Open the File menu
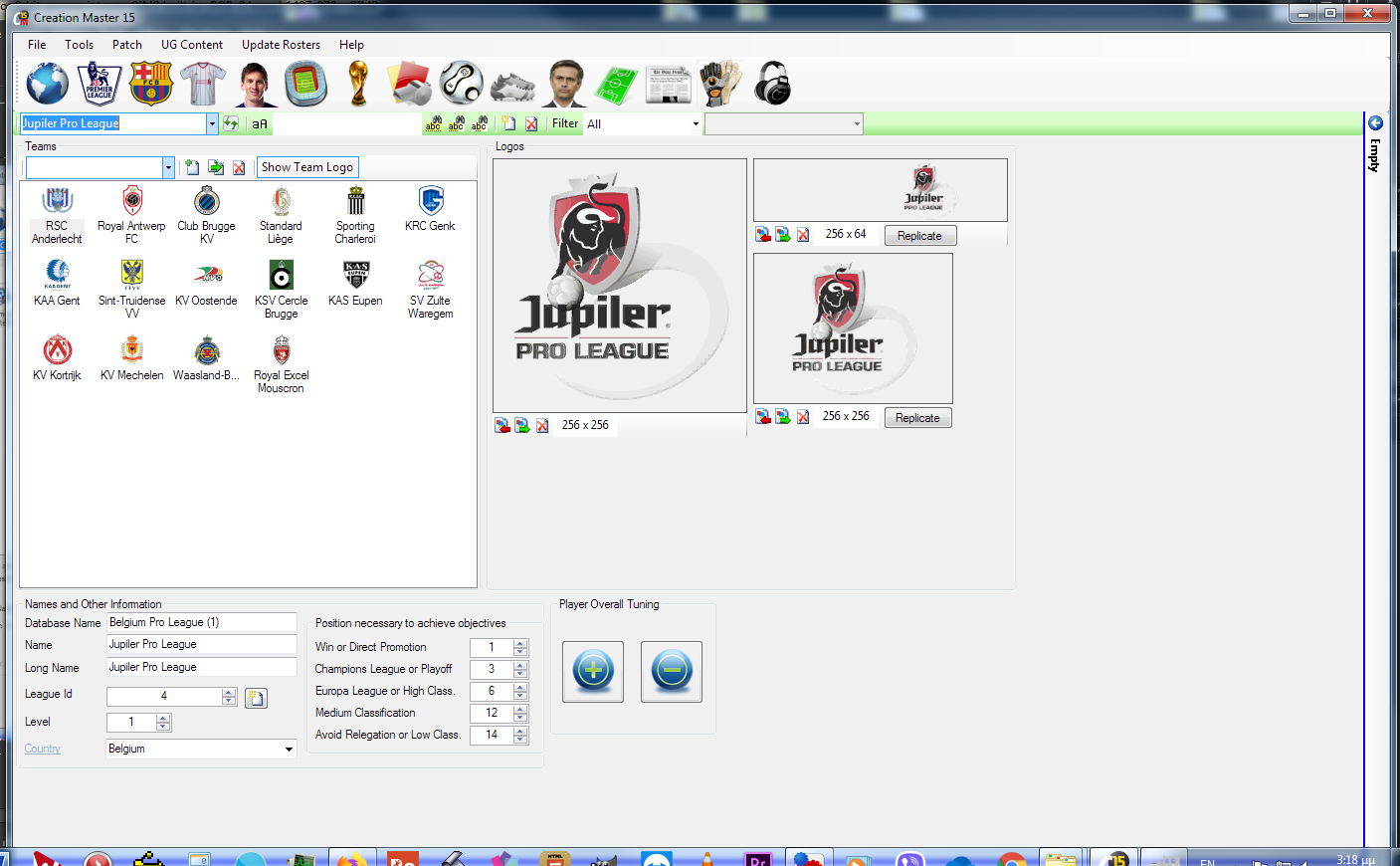Viewport: 1400px width, 866px height. click(37, 45)
